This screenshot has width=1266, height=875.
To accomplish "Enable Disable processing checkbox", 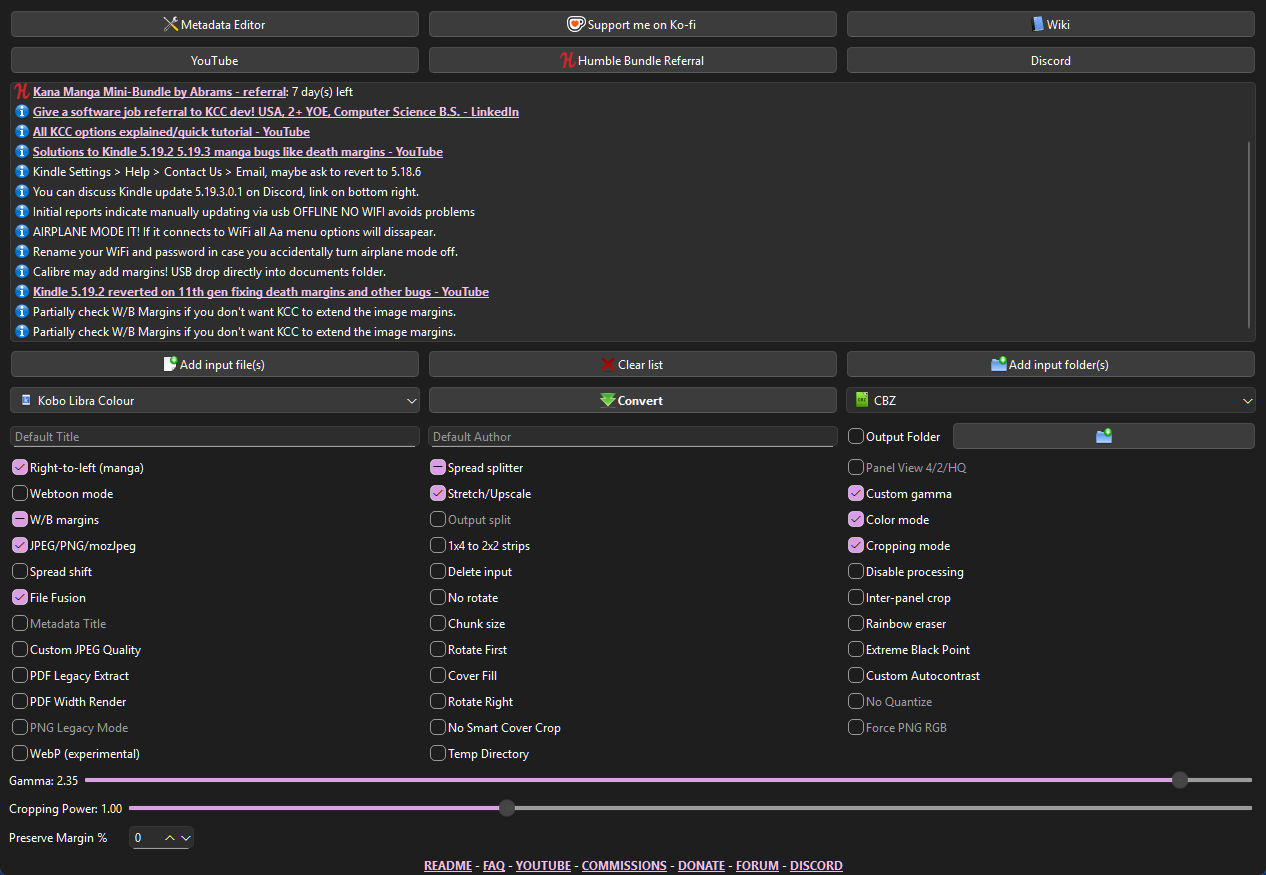I will (856, 571).
